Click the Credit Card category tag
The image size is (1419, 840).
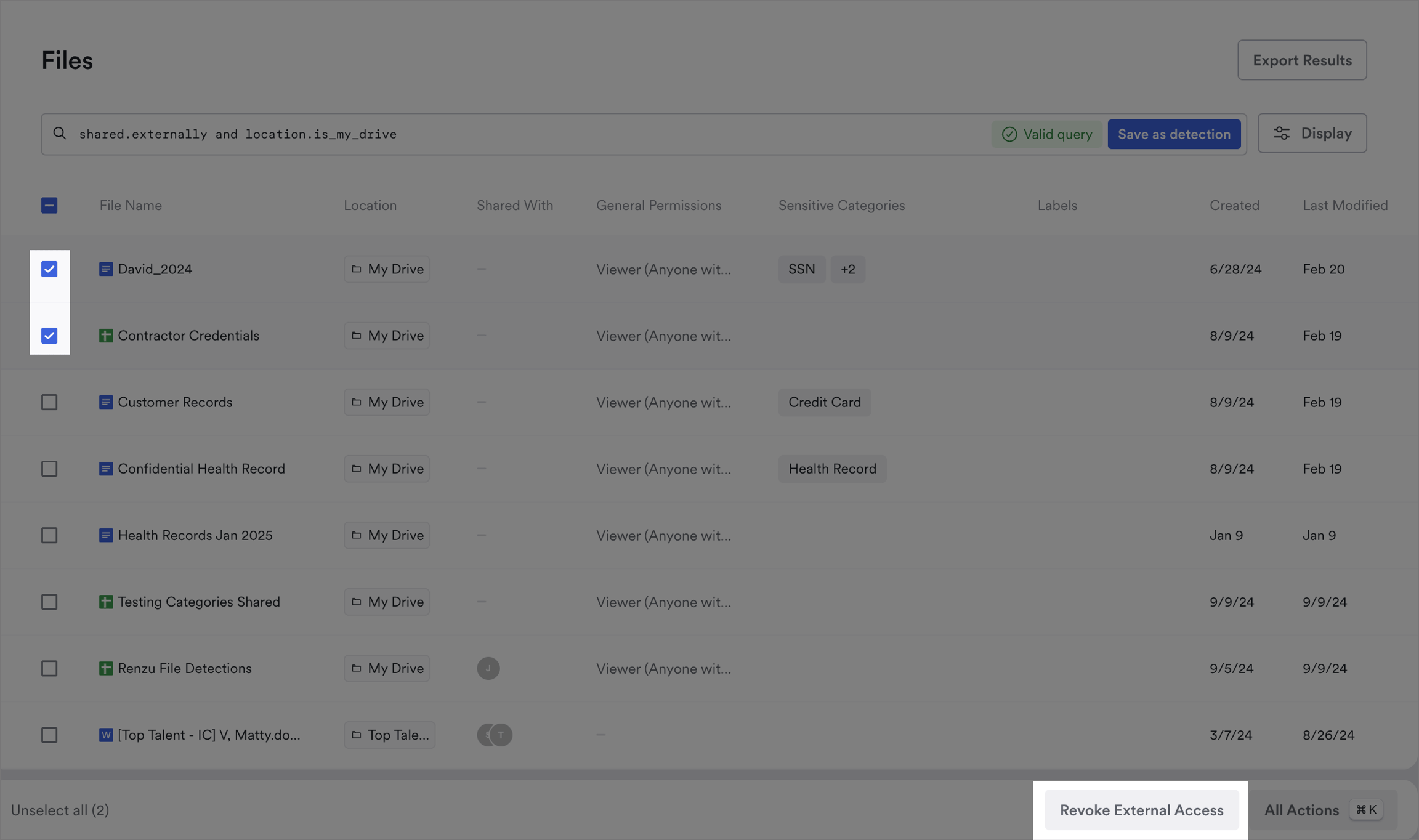point(824,402)
